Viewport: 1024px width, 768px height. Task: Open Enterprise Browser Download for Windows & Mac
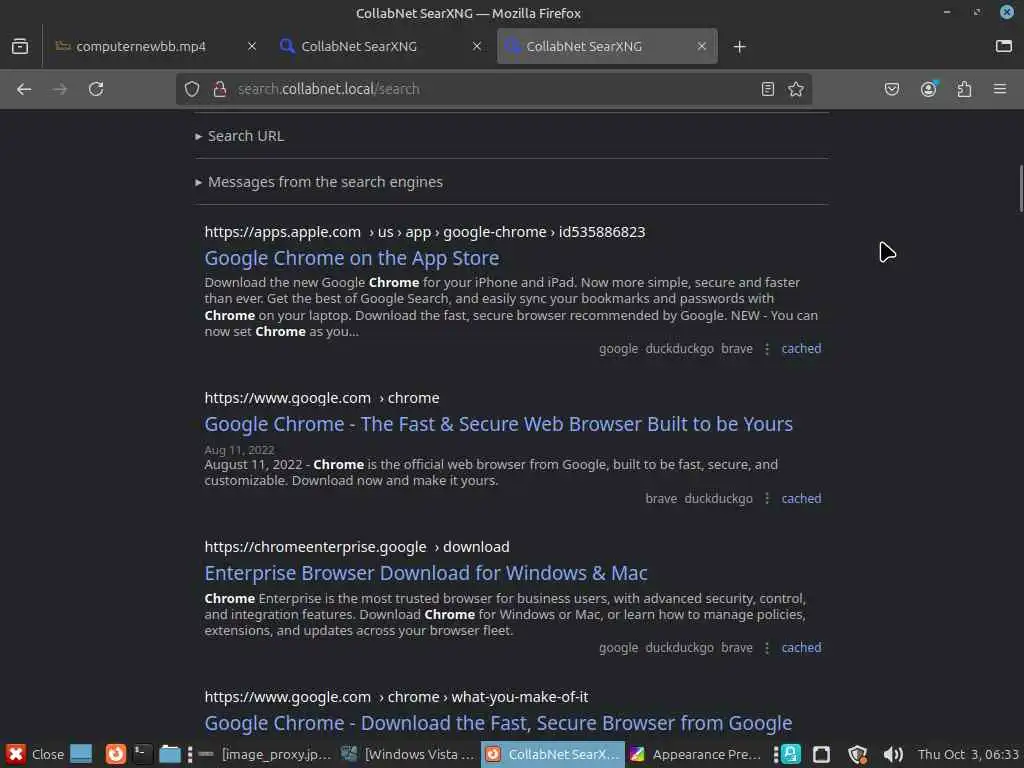coord(426,573)
